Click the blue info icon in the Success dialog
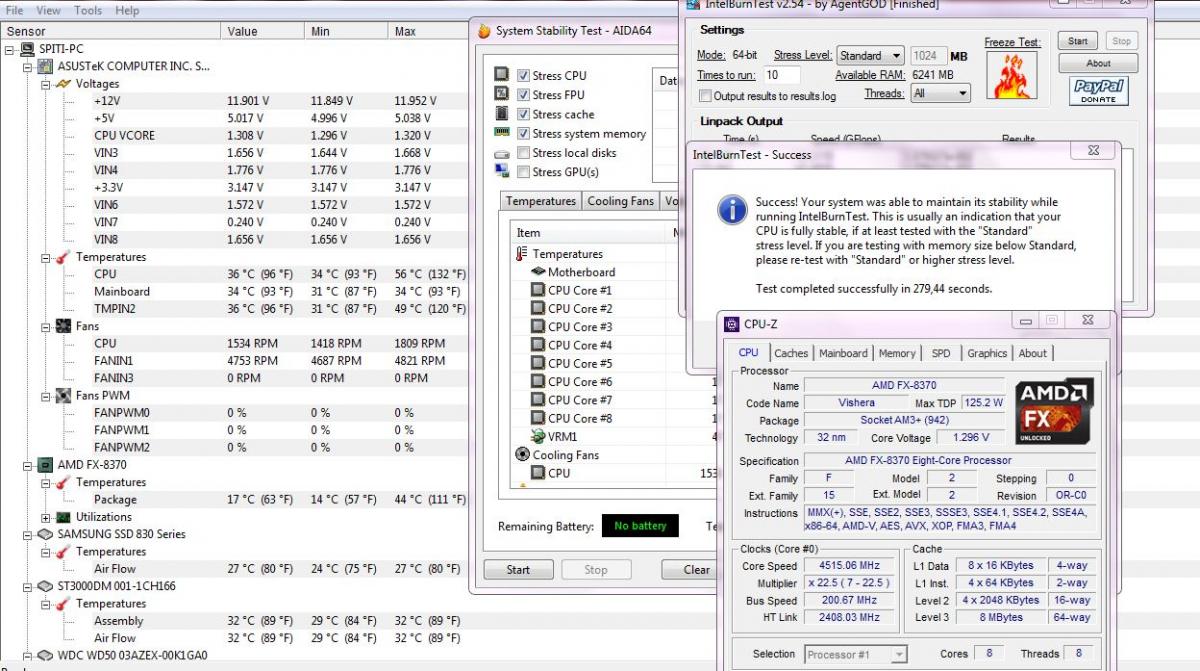 (x=733, y=209)
